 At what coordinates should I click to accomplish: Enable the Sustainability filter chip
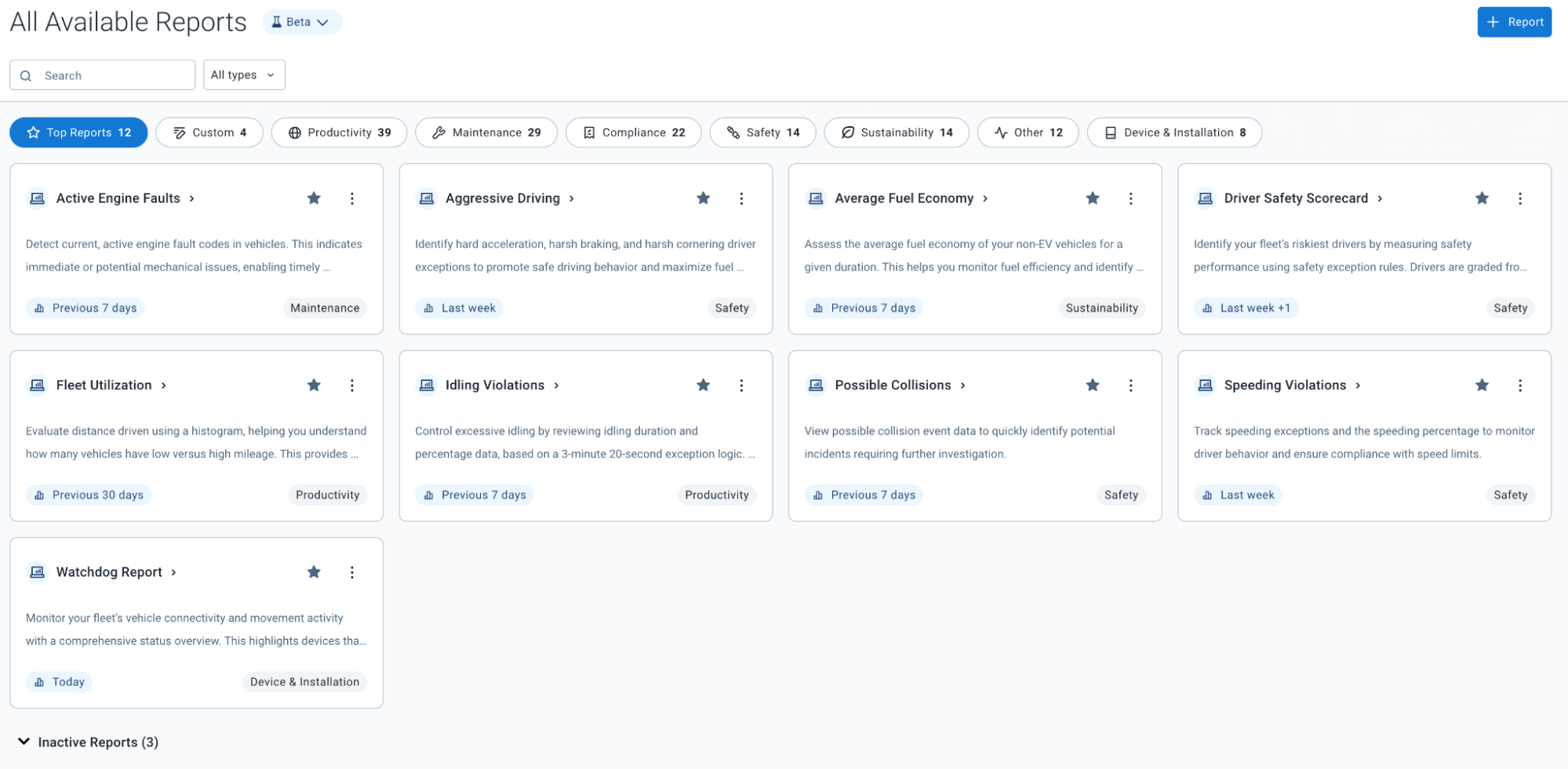click(896, 132)
